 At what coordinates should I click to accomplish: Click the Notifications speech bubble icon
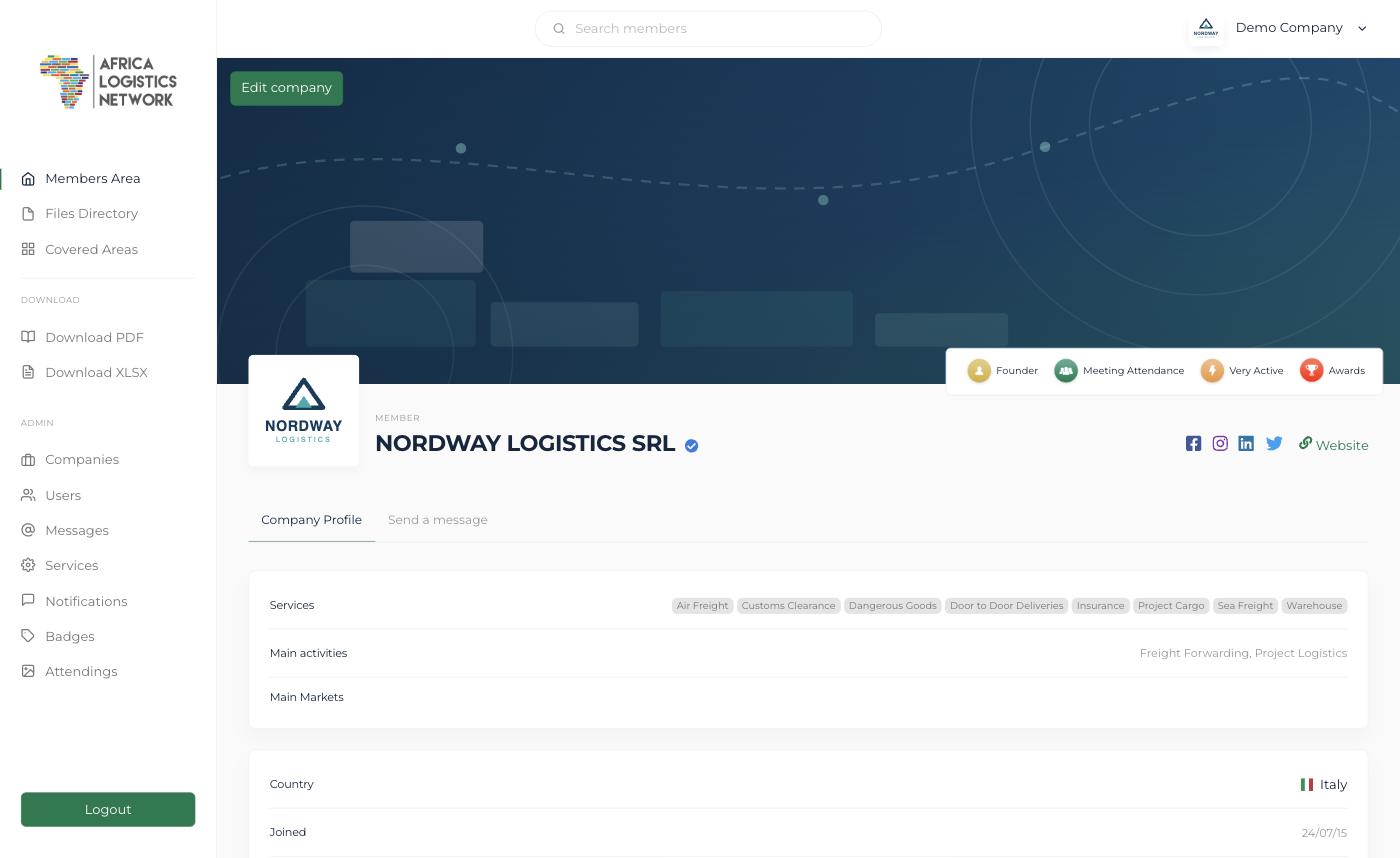click(x=28, y=601)
